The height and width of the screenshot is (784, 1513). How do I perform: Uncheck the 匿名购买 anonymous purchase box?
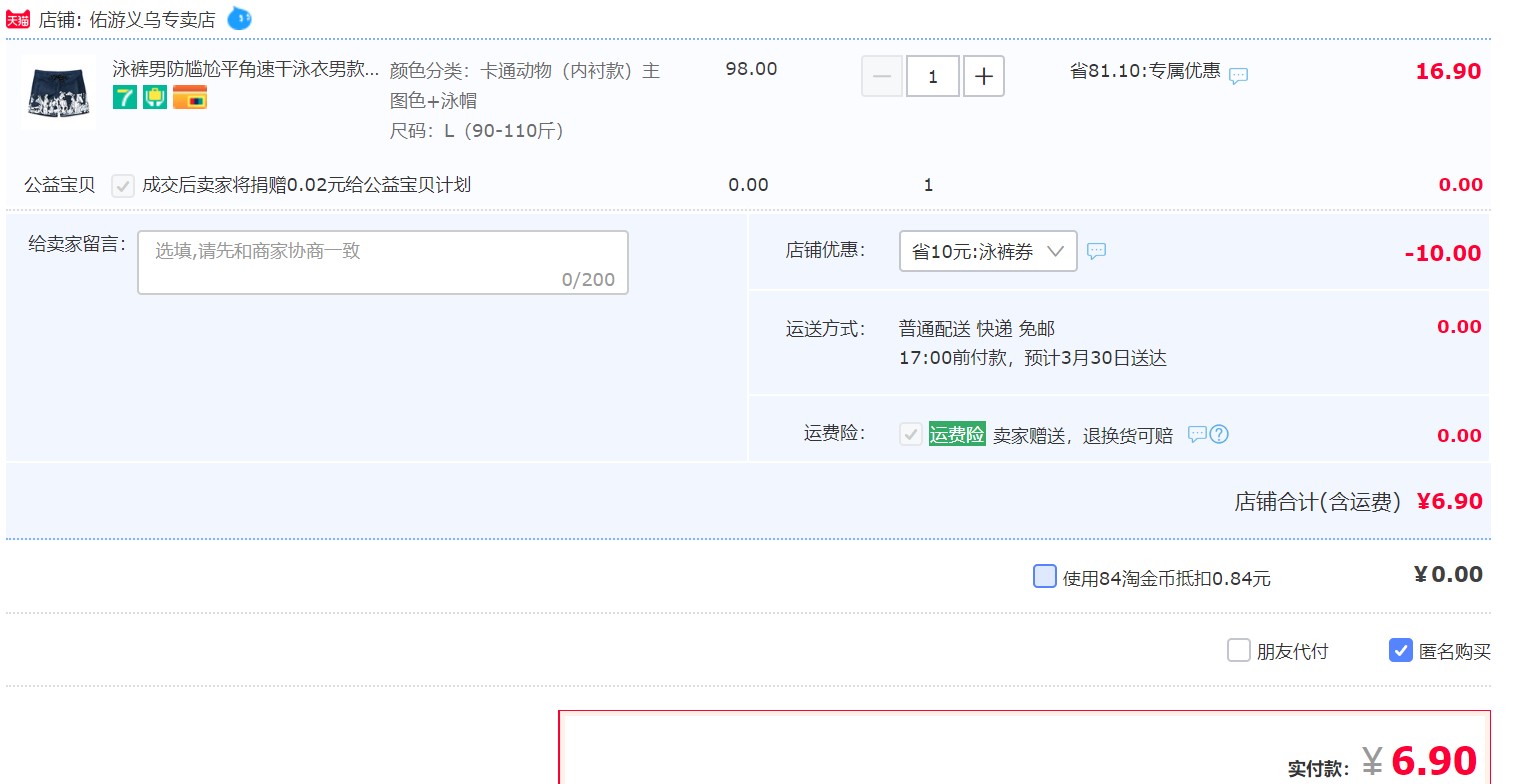[x=1401, y=651]
